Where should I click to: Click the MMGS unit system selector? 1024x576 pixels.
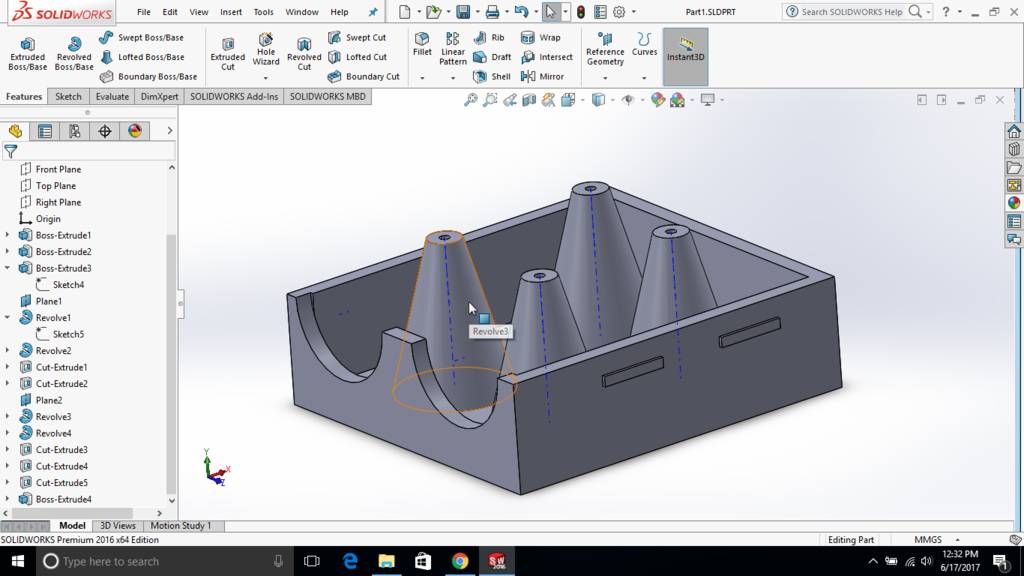pos(927,540)
